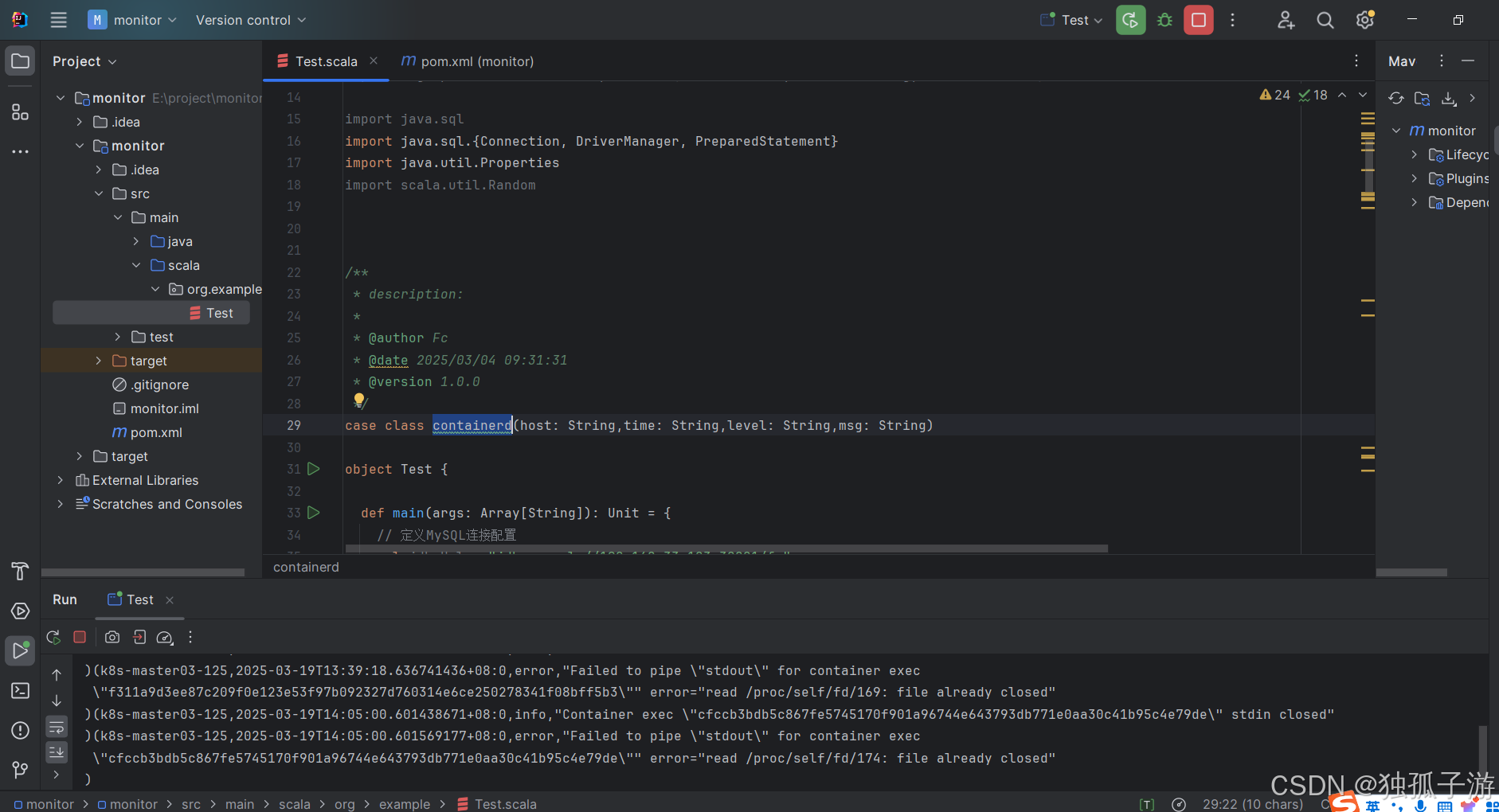Open Project tool window folder icon
Screen dimensions: 1499x812
pyautogui.click(x=20, y=61)
